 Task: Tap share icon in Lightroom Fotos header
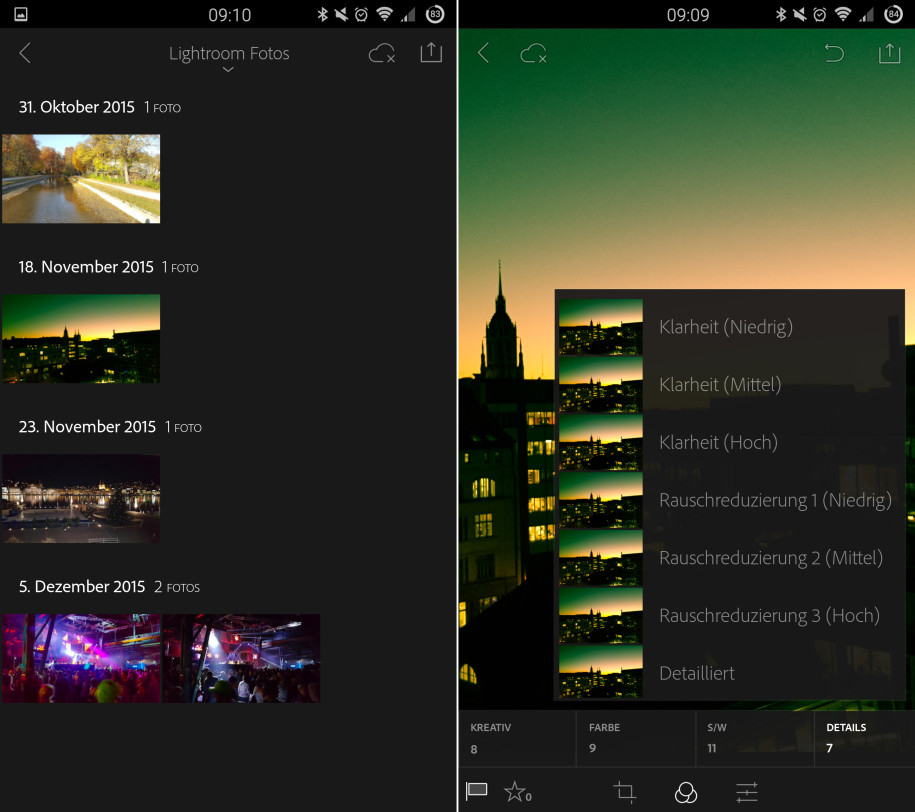(431, 54)
